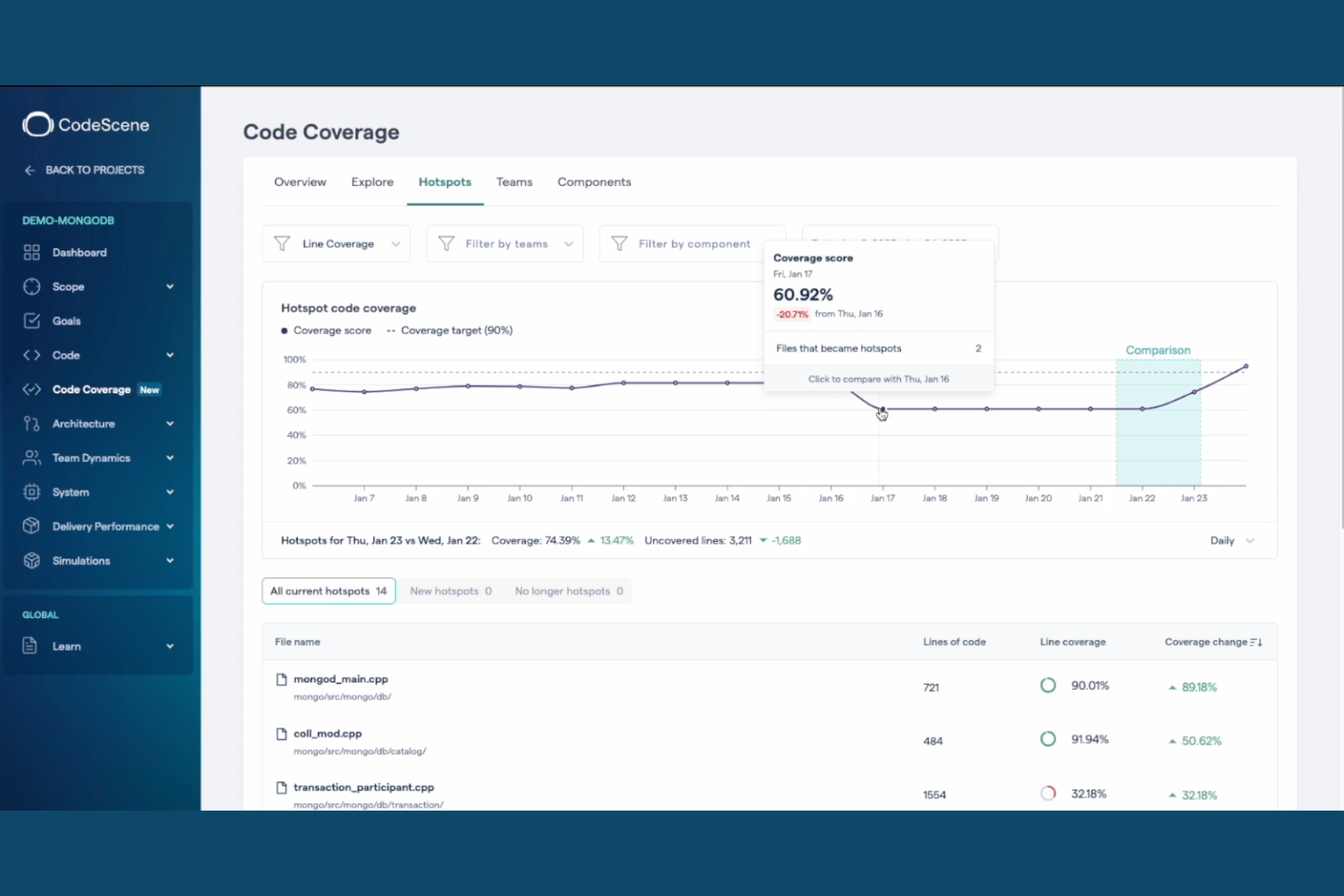This screenshot has height=896, width=1344.
Task: Open the Filter by teams dropdown
Action: pos(505,243)
